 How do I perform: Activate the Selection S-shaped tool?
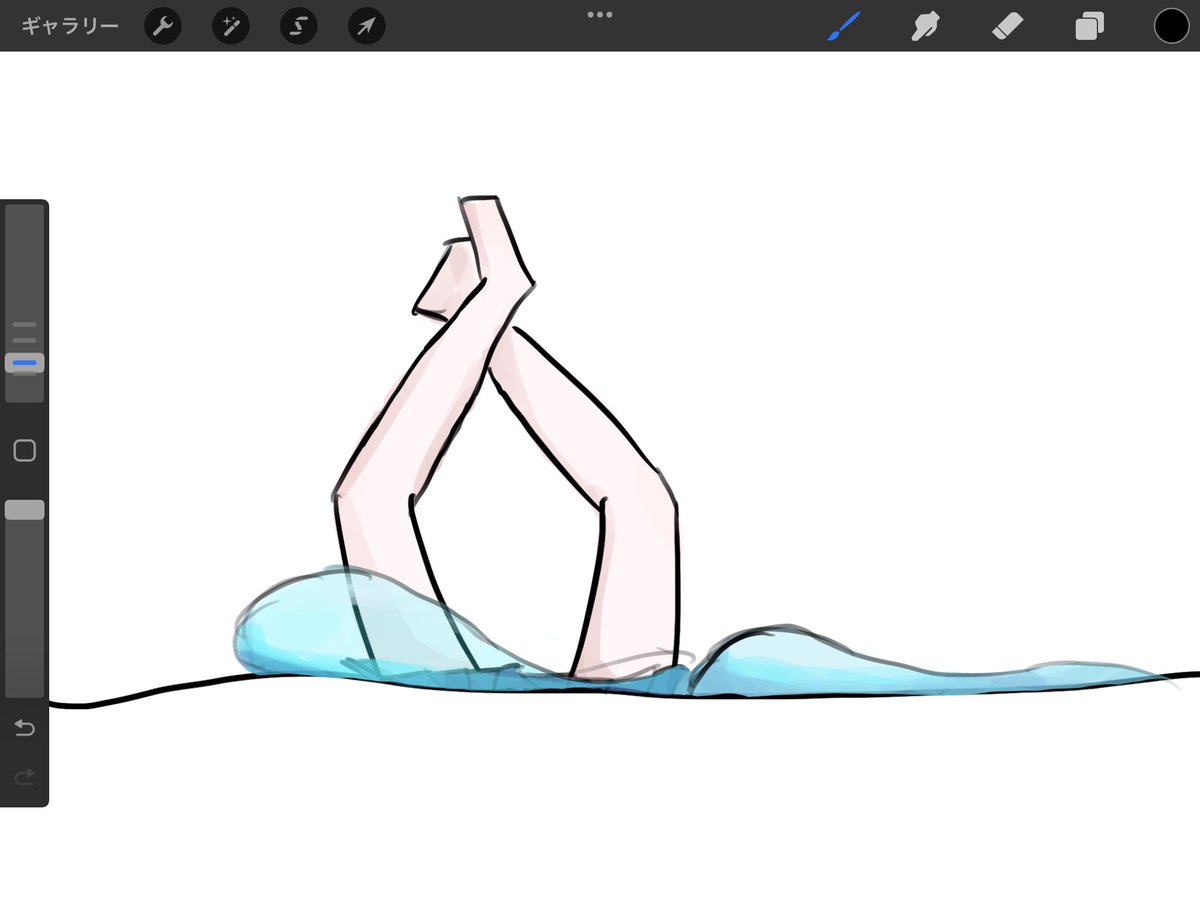(299, 26)
